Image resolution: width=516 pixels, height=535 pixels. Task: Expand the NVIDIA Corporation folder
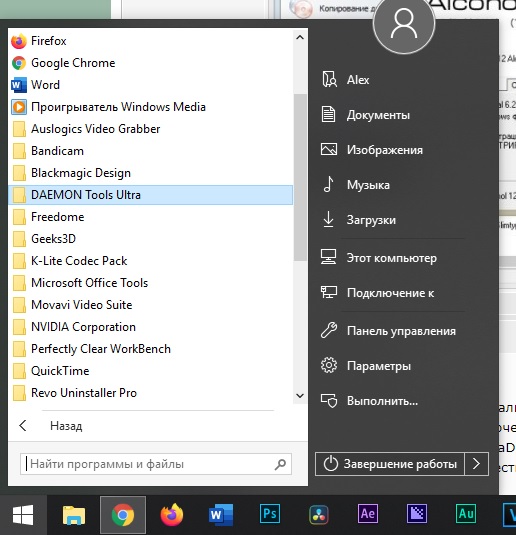(150, 327)
